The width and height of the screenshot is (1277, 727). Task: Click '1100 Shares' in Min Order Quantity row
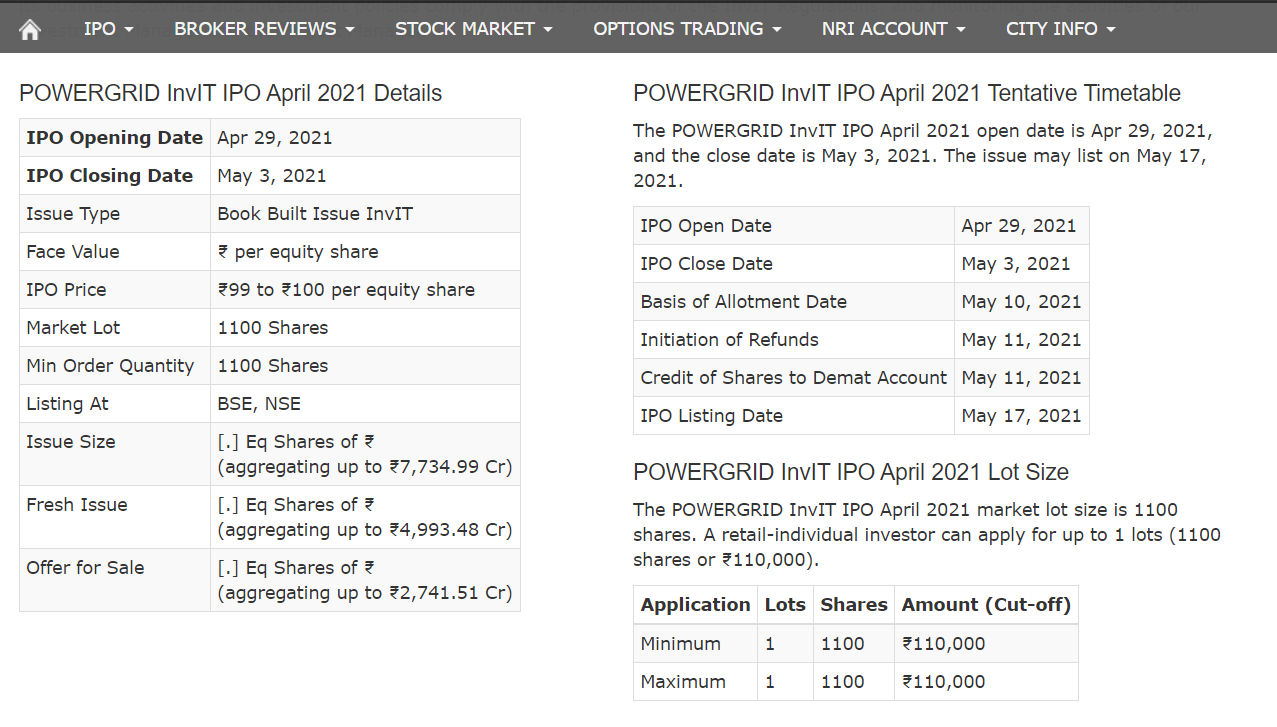click(x=273, y=366)
